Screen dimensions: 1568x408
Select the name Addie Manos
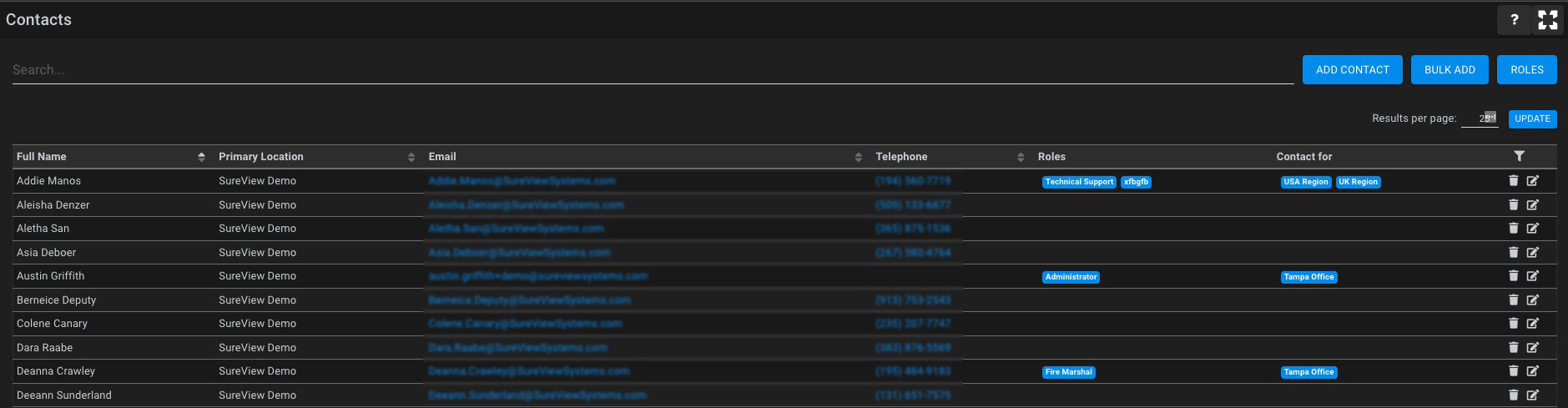[49, 180]
